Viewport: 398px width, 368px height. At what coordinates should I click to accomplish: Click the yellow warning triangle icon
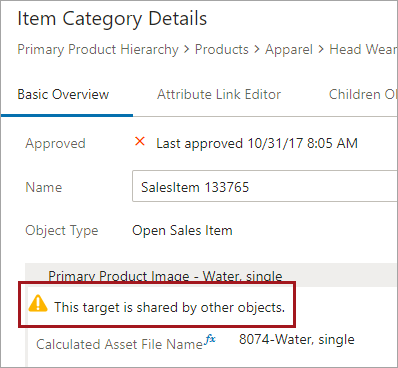pyautogui.click(x=38, y=303)
